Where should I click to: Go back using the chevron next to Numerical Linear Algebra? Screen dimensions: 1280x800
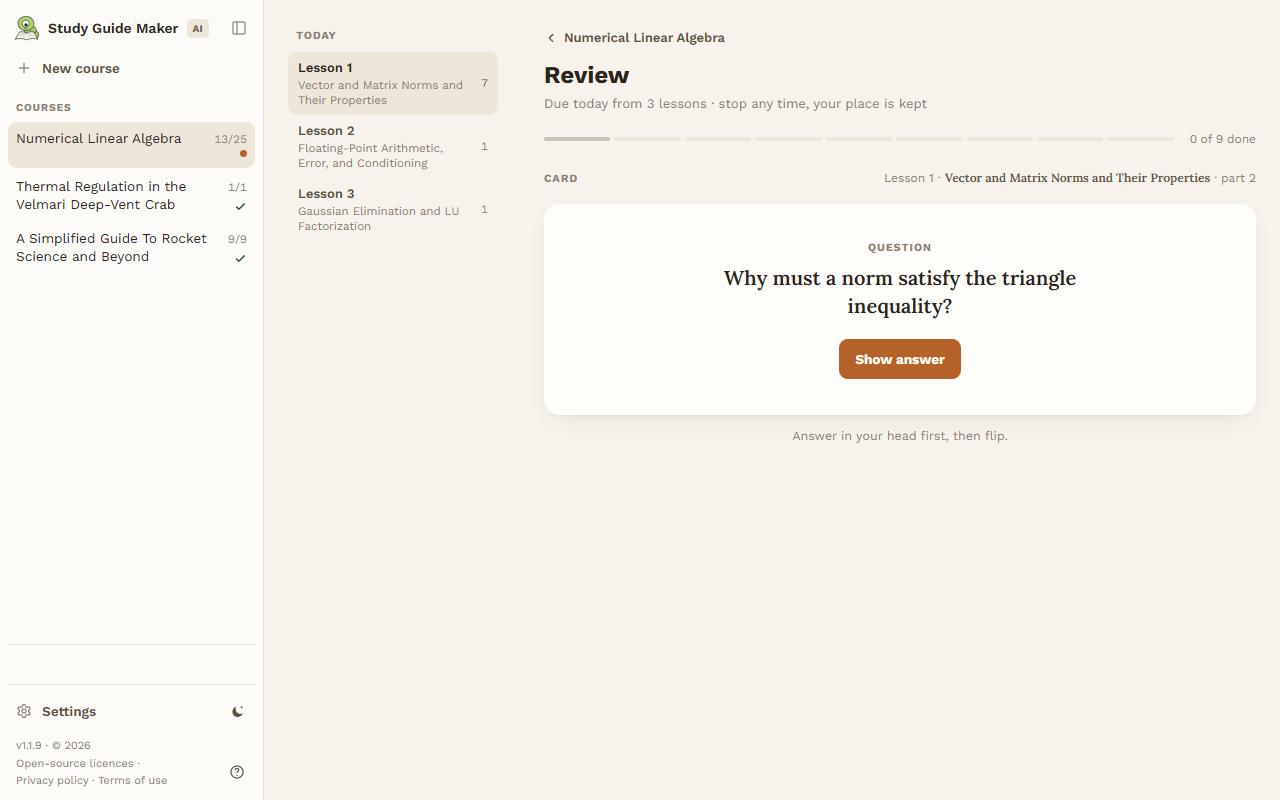551,38
